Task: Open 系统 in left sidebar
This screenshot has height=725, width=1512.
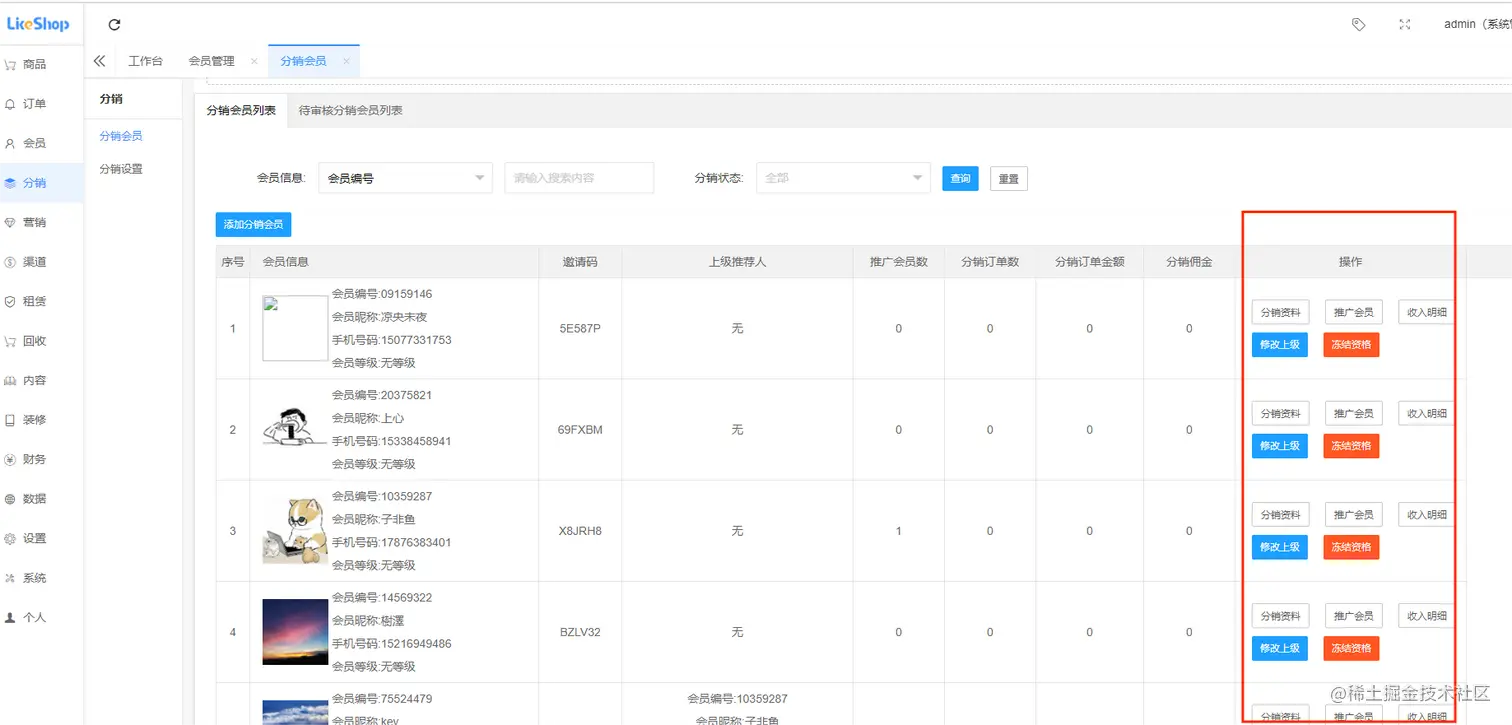Action: pos(34,578)
